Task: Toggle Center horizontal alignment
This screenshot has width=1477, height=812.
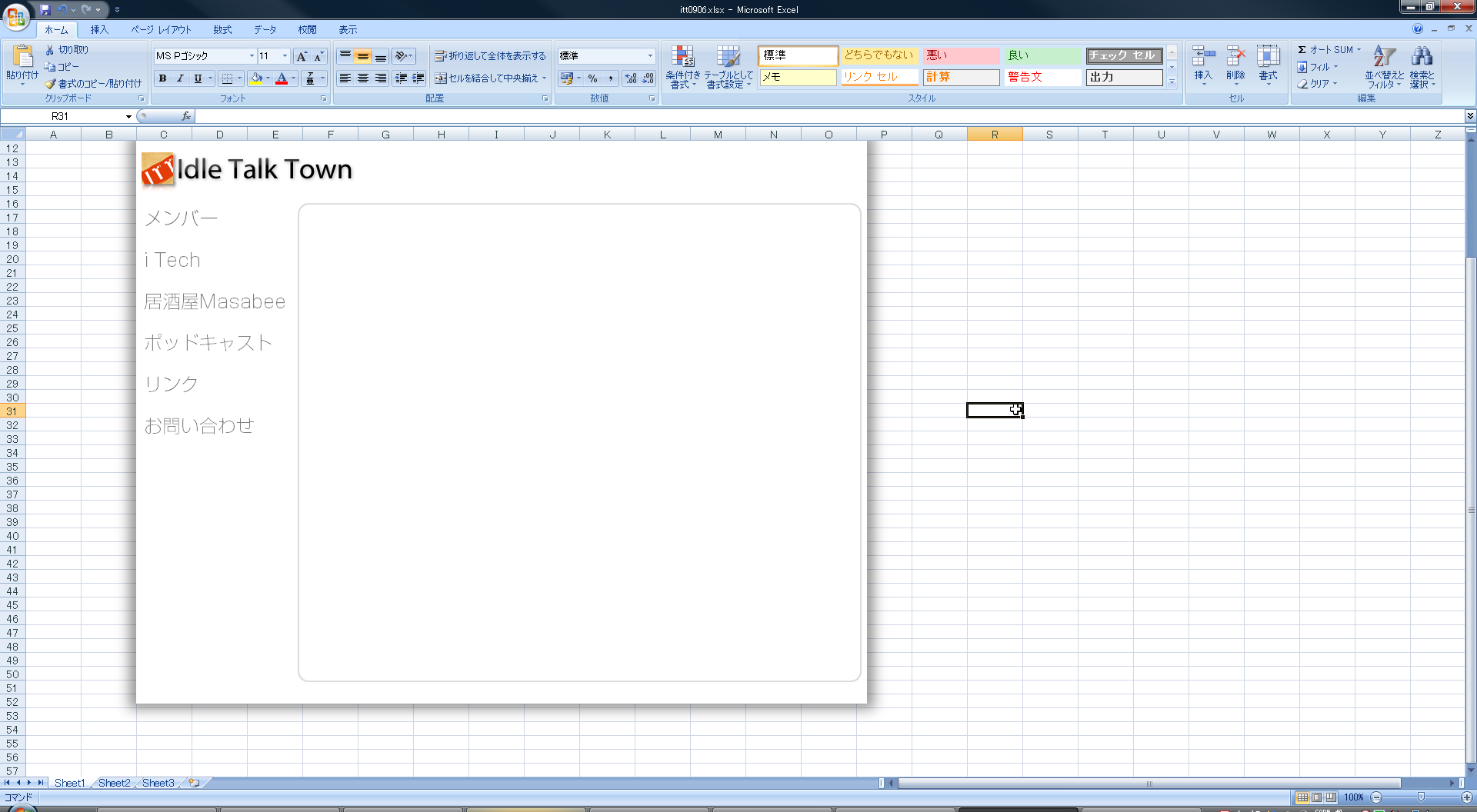Action: click(363, 78)
